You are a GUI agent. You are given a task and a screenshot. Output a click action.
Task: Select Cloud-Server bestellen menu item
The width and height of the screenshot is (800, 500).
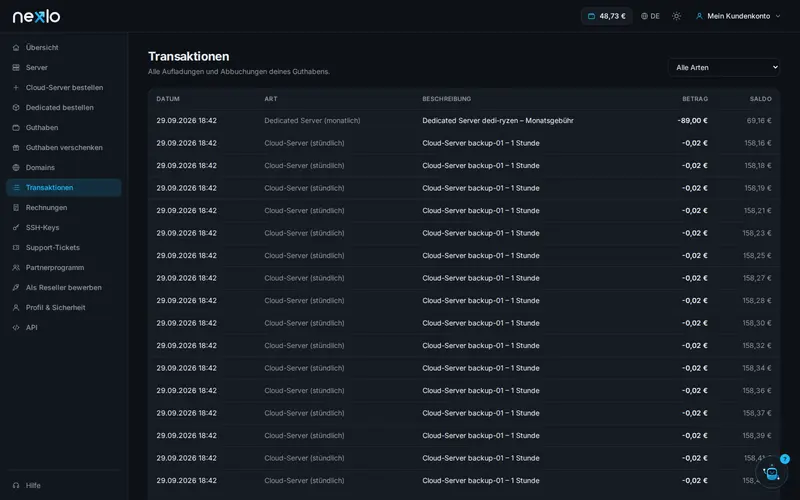64,87
